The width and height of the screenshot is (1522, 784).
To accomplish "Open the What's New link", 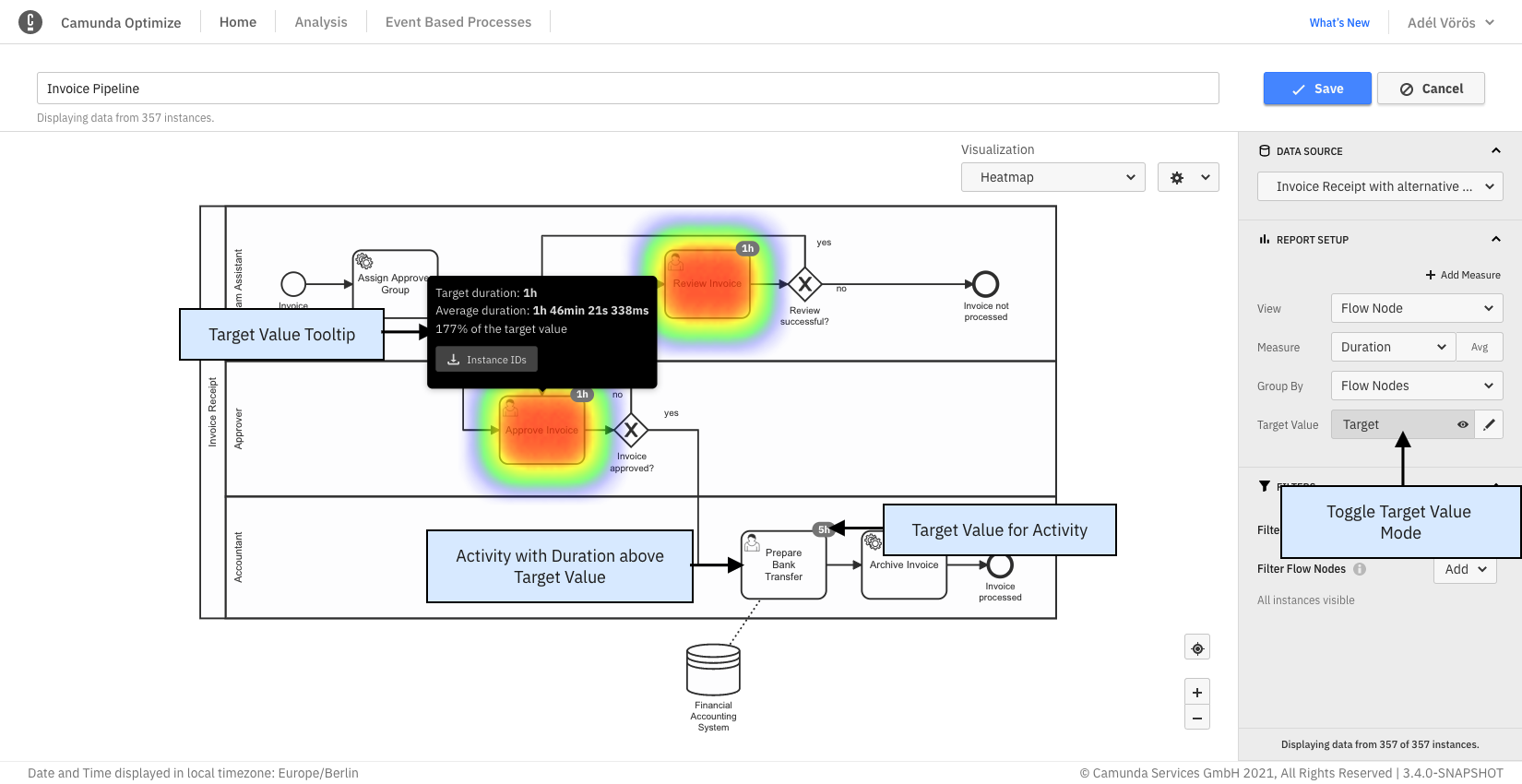I will (x=1338, y=23).
